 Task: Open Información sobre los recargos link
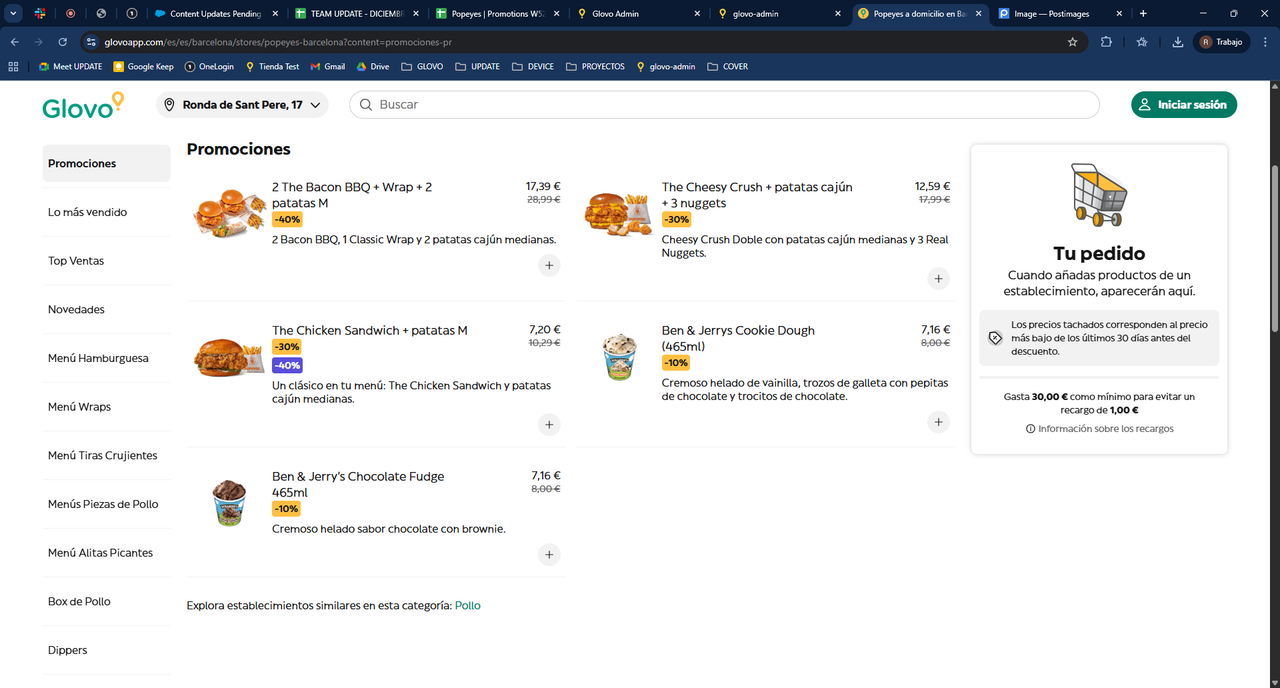(x=1106, y=429)
